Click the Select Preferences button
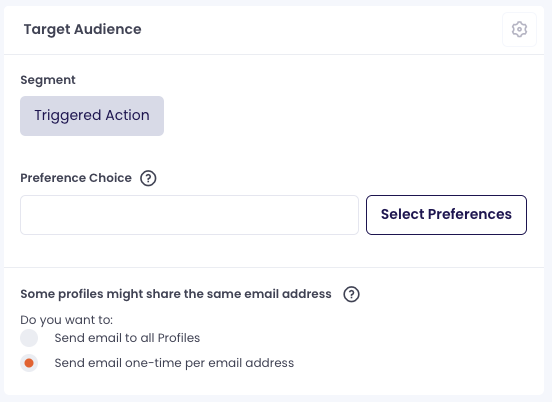The image size is (552, 402). [x=446, y=215]
